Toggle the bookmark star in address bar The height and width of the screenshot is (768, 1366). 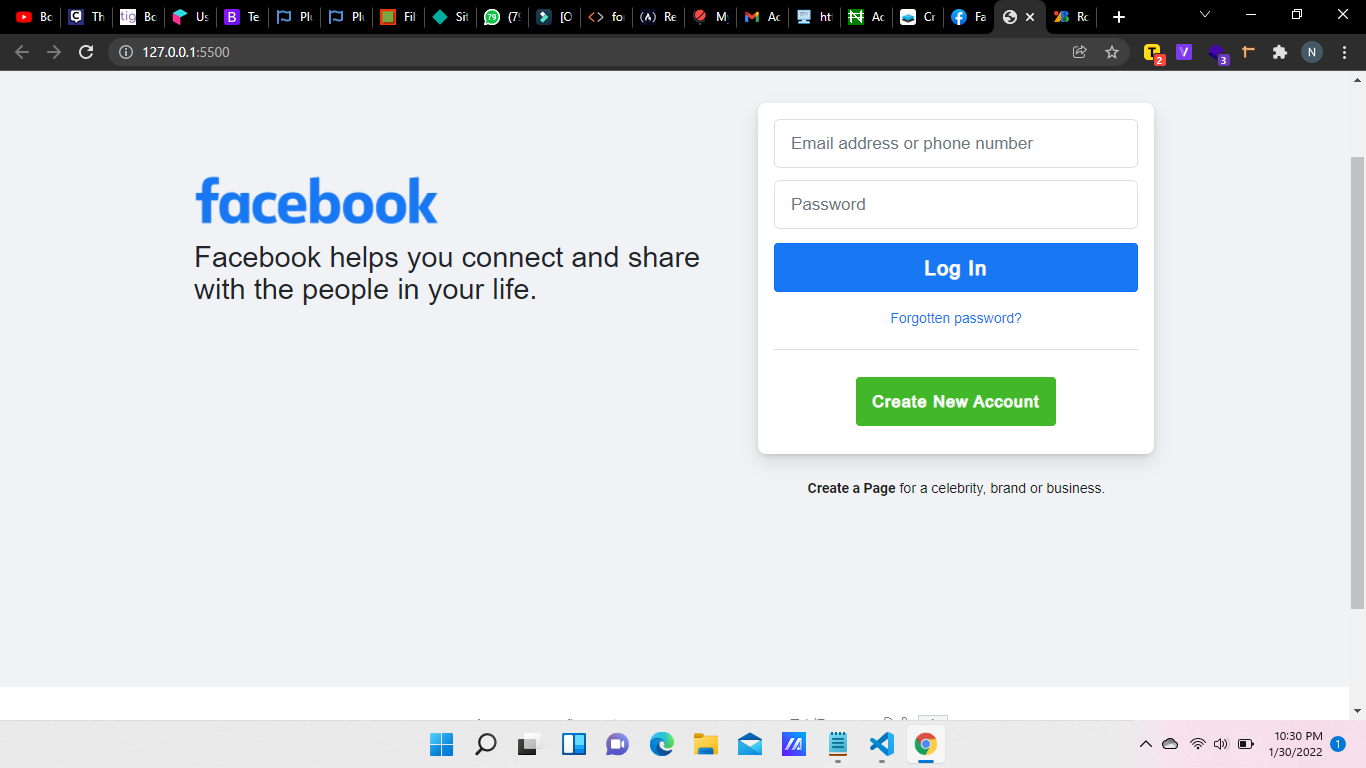(x=1113, y=52)
